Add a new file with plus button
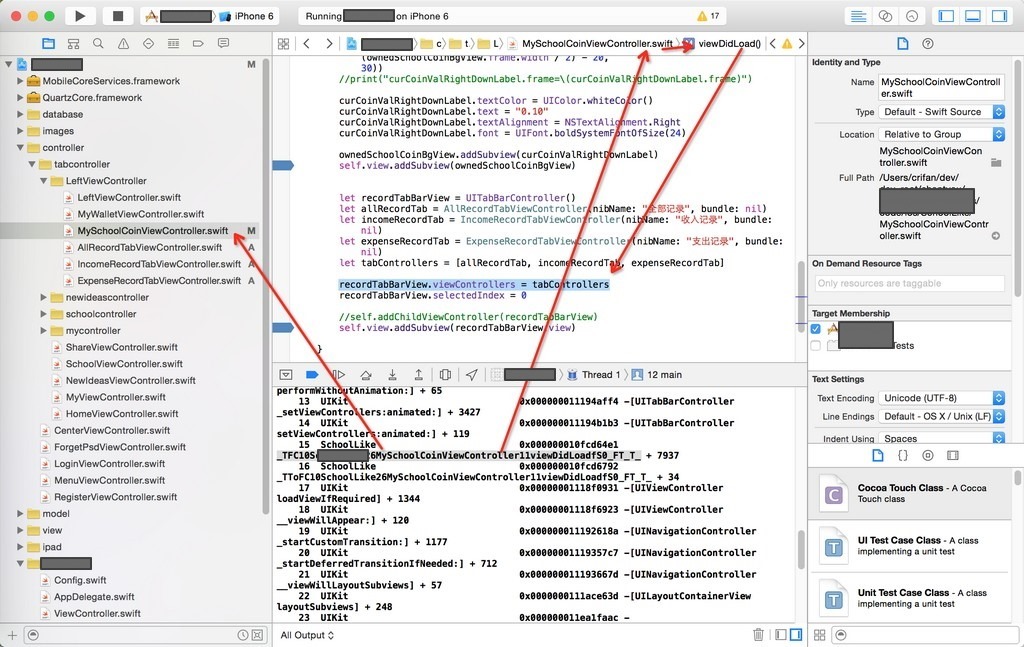The width and height of the screenshot is (1024, 647). click(12, 635)
